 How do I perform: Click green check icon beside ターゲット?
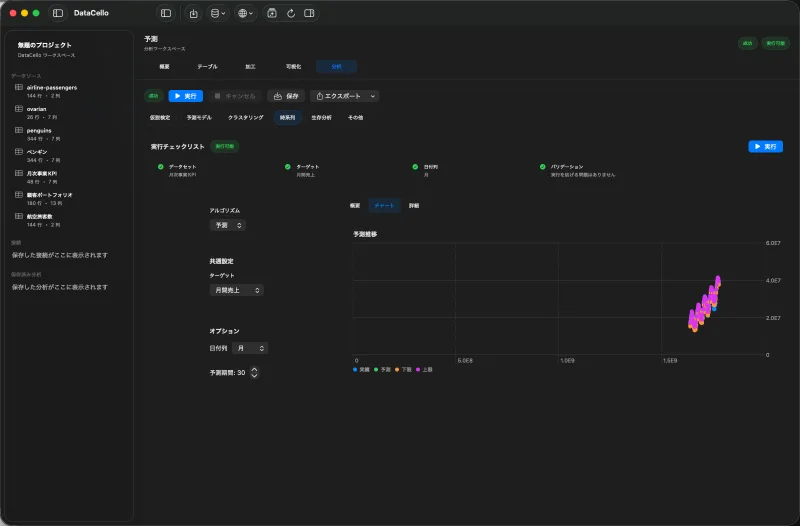(x=288, y=167)
